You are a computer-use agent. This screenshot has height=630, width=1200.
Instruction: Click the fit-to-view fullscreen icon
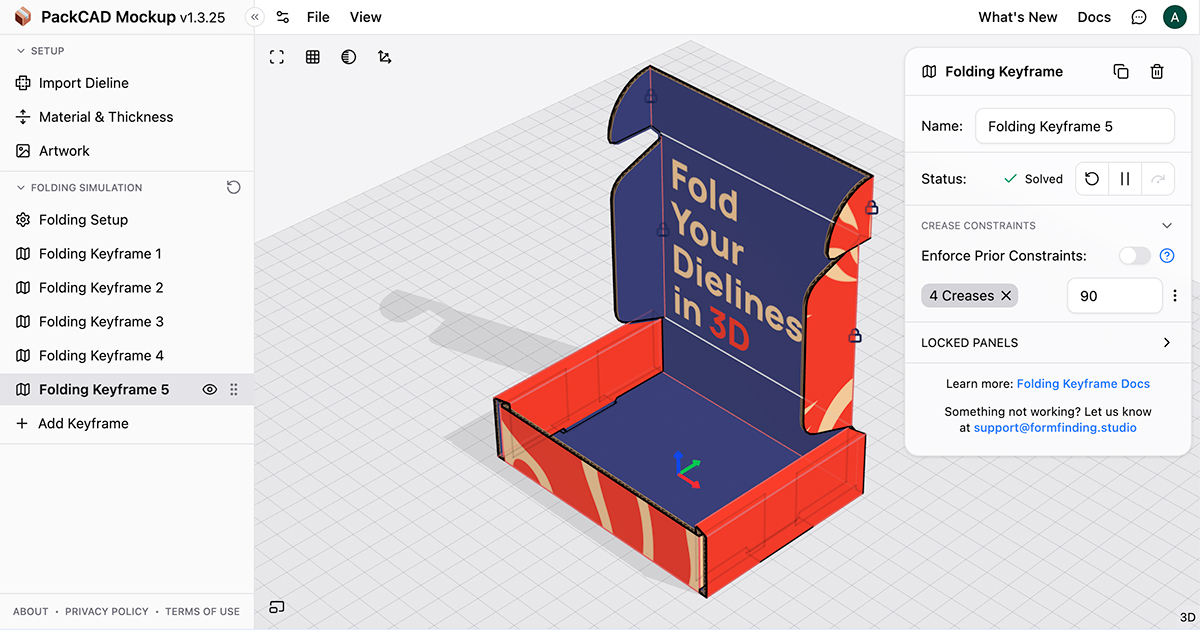277,57
